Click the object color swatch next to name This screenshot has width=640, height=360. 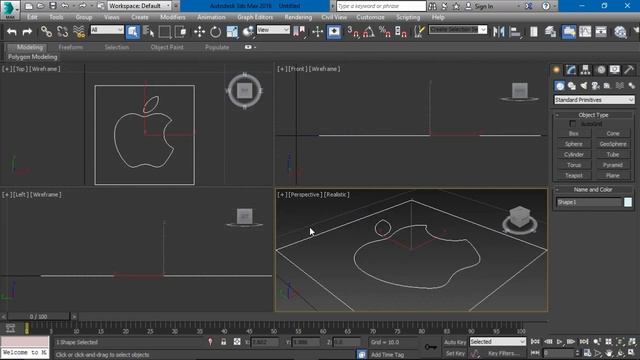(x=628, y=202)
